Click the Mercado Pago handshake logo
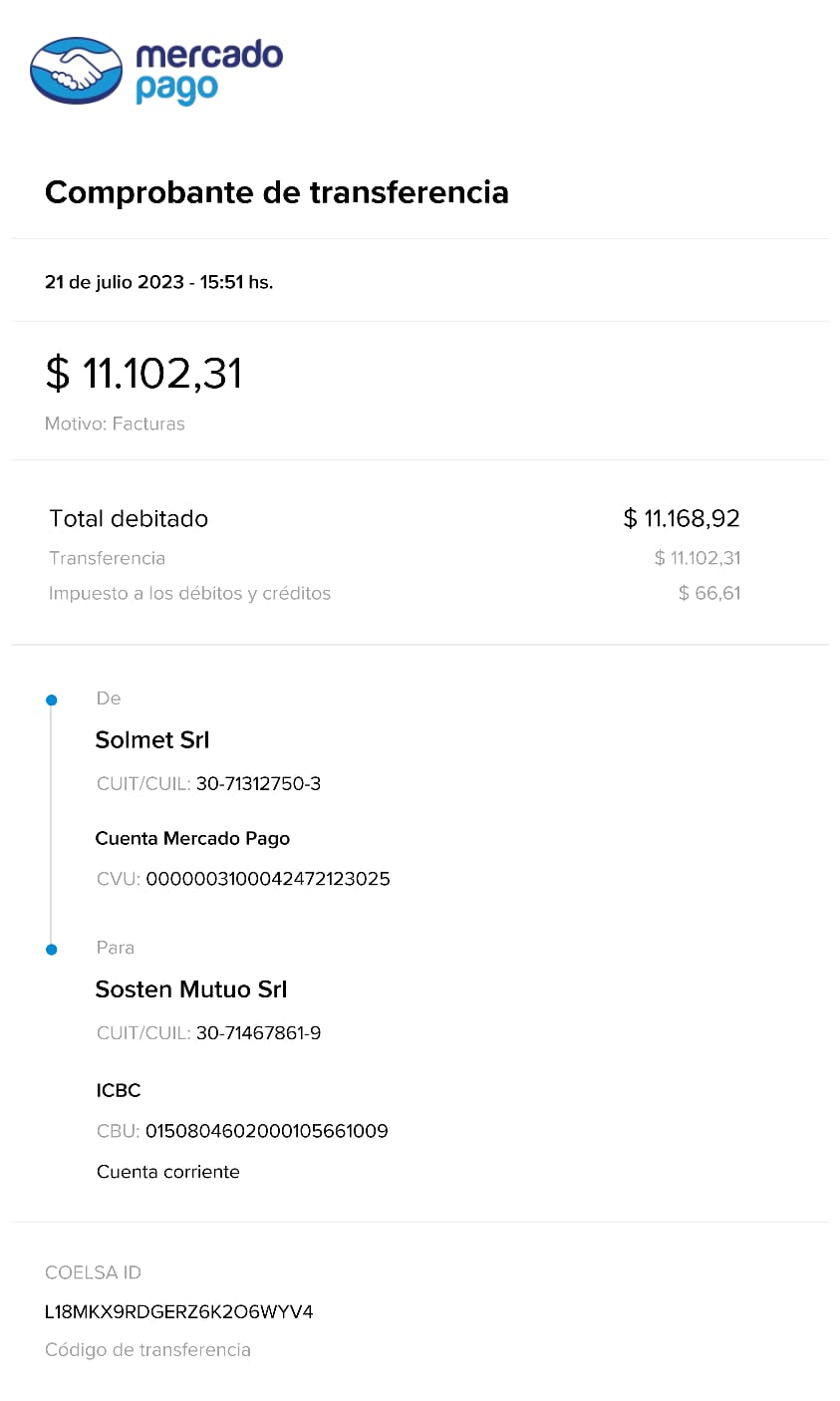This screenshot has height=1401, width=840. pyautogui.click(x=77, y=71)
